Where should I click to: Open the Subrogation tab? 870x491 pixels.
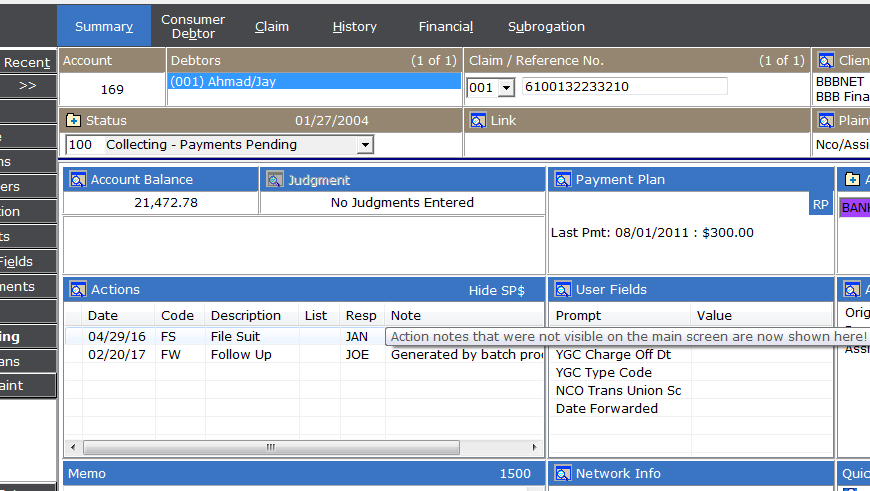click(x=546, y=27)
